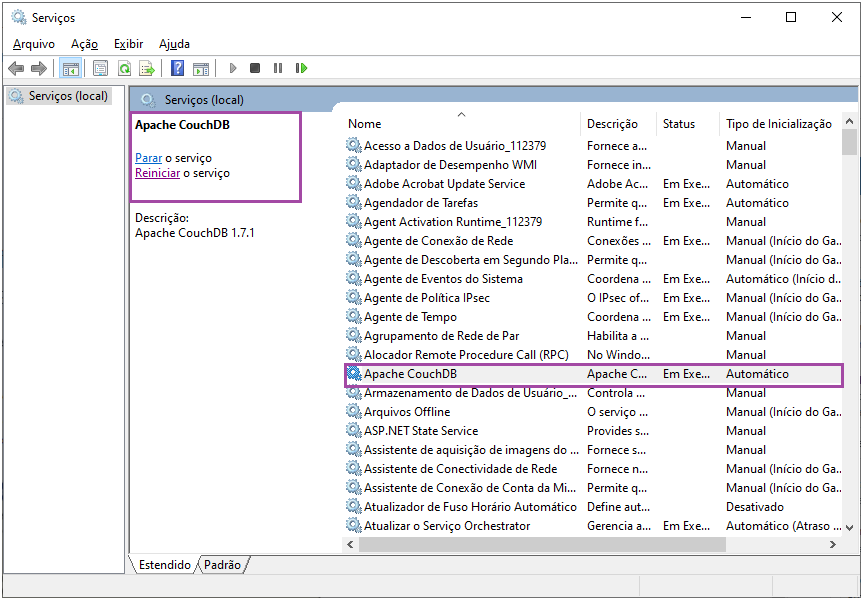
Task: Open the Ajuda menu
Action: coord(174,44)
